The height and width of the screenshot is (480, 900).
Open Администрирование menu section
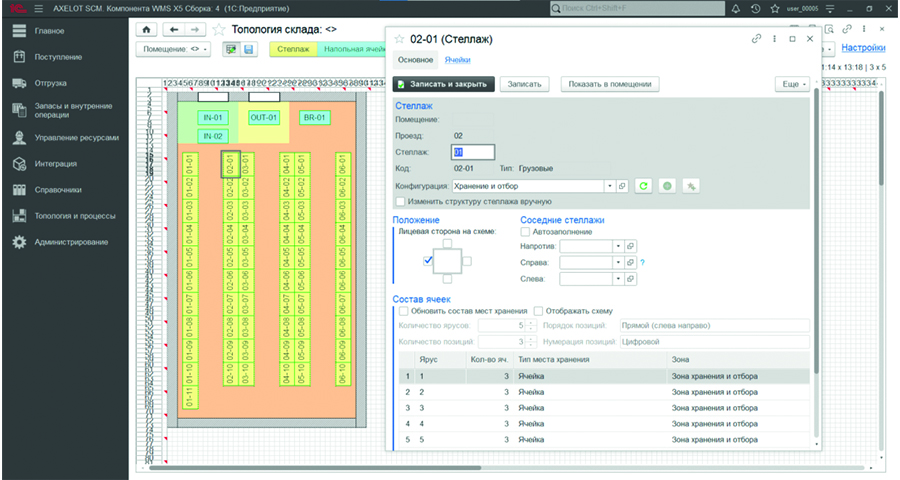[71, 242]
